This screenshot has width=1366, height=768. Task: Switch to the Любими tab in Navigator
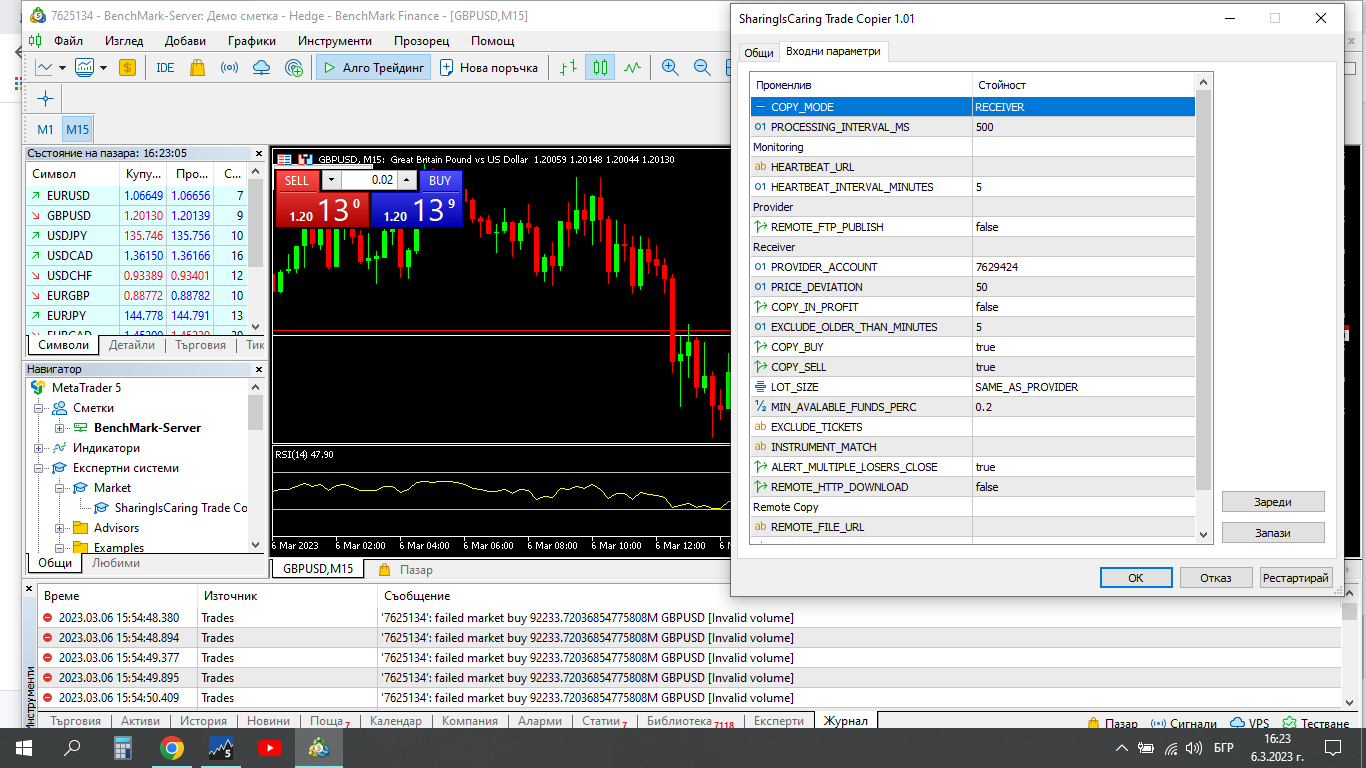click(116, 563)
